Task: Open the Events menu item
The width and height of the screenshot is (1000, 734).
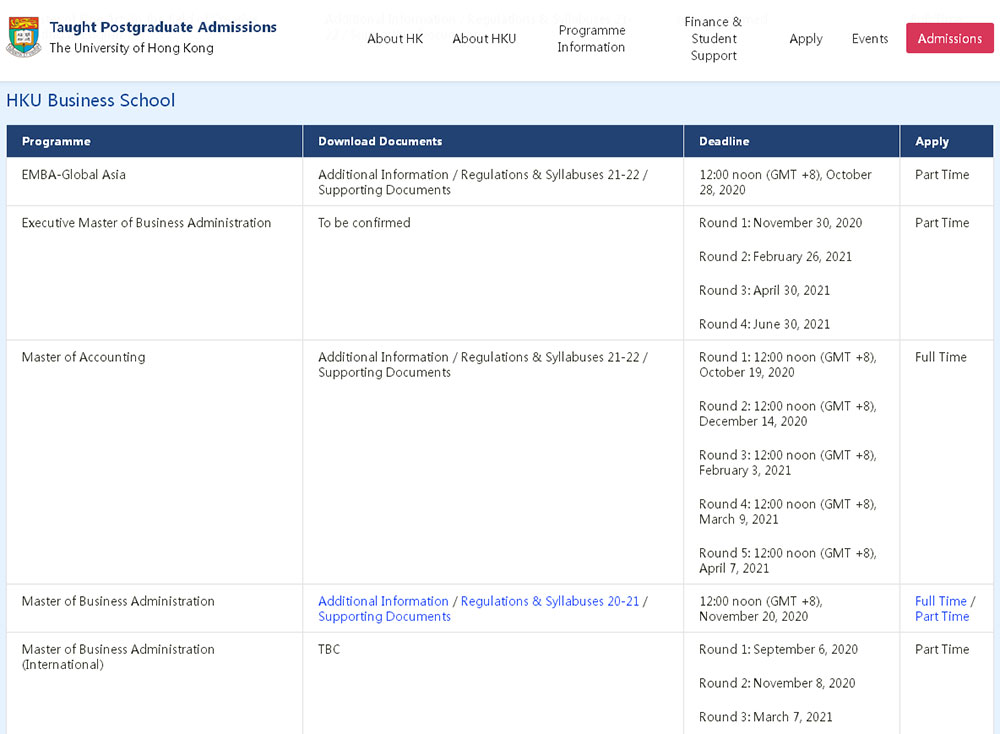Action: (870, 39)
